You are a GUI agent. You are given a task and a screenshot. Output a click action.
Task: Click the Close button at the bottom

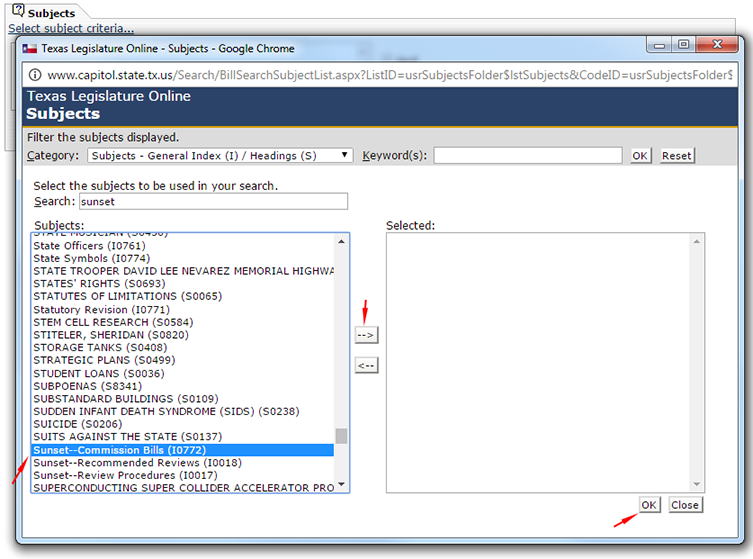click(685, 505)
